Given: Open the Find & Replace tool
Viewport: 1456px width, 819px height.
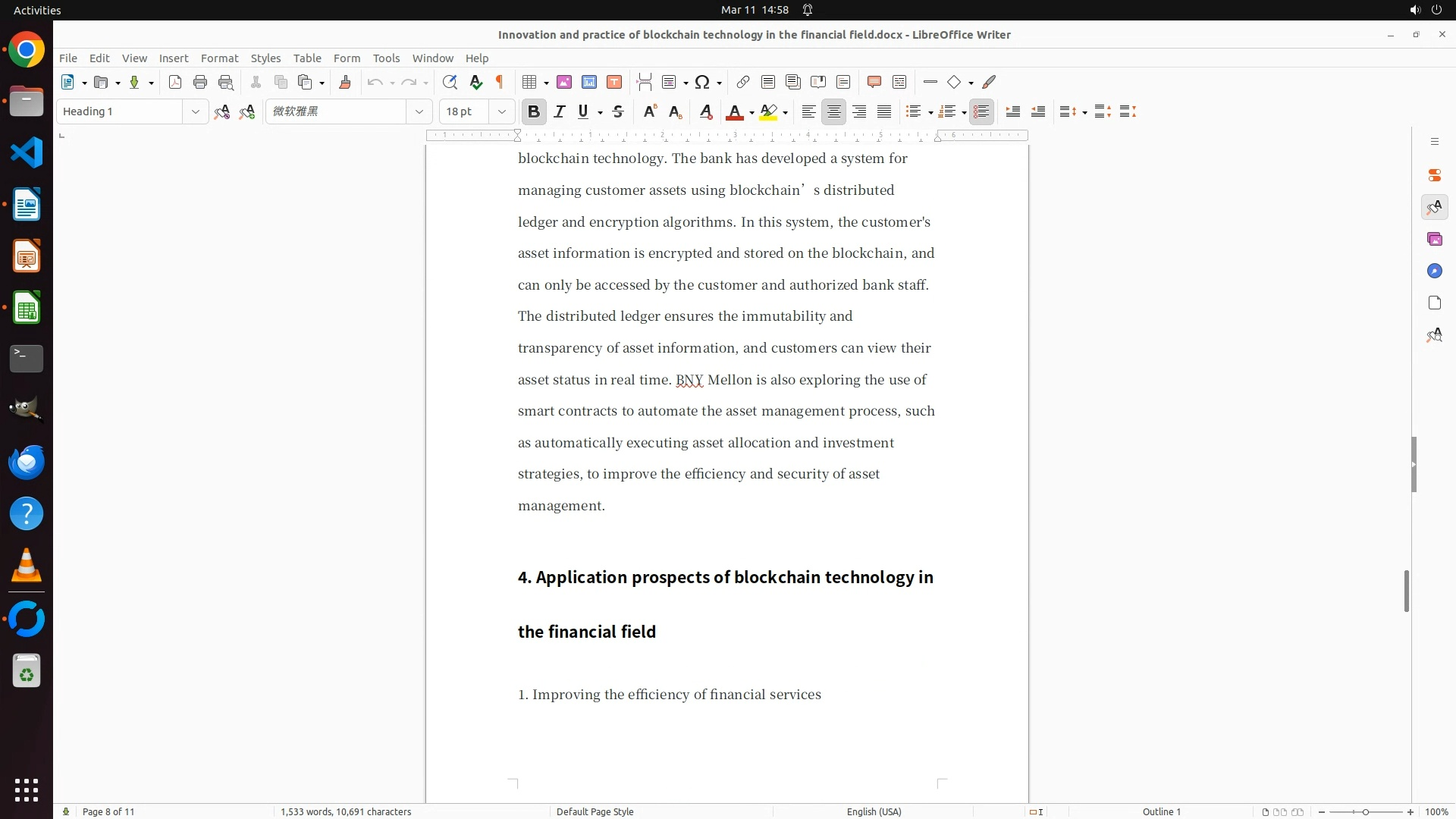Looking at the screenshot, I should point(450,82).
